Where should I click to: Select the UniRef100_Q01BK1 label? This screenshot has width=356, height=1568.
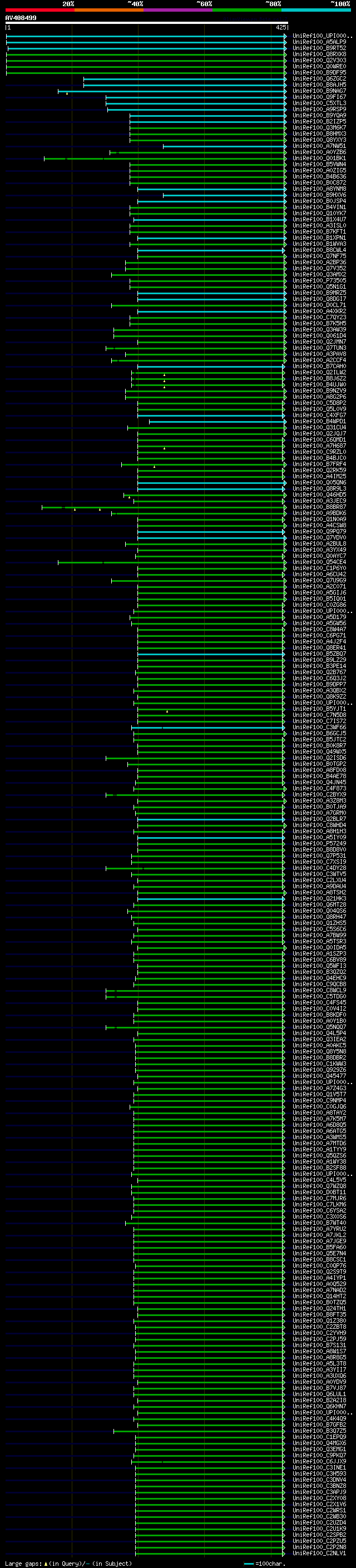coord(319,159)
